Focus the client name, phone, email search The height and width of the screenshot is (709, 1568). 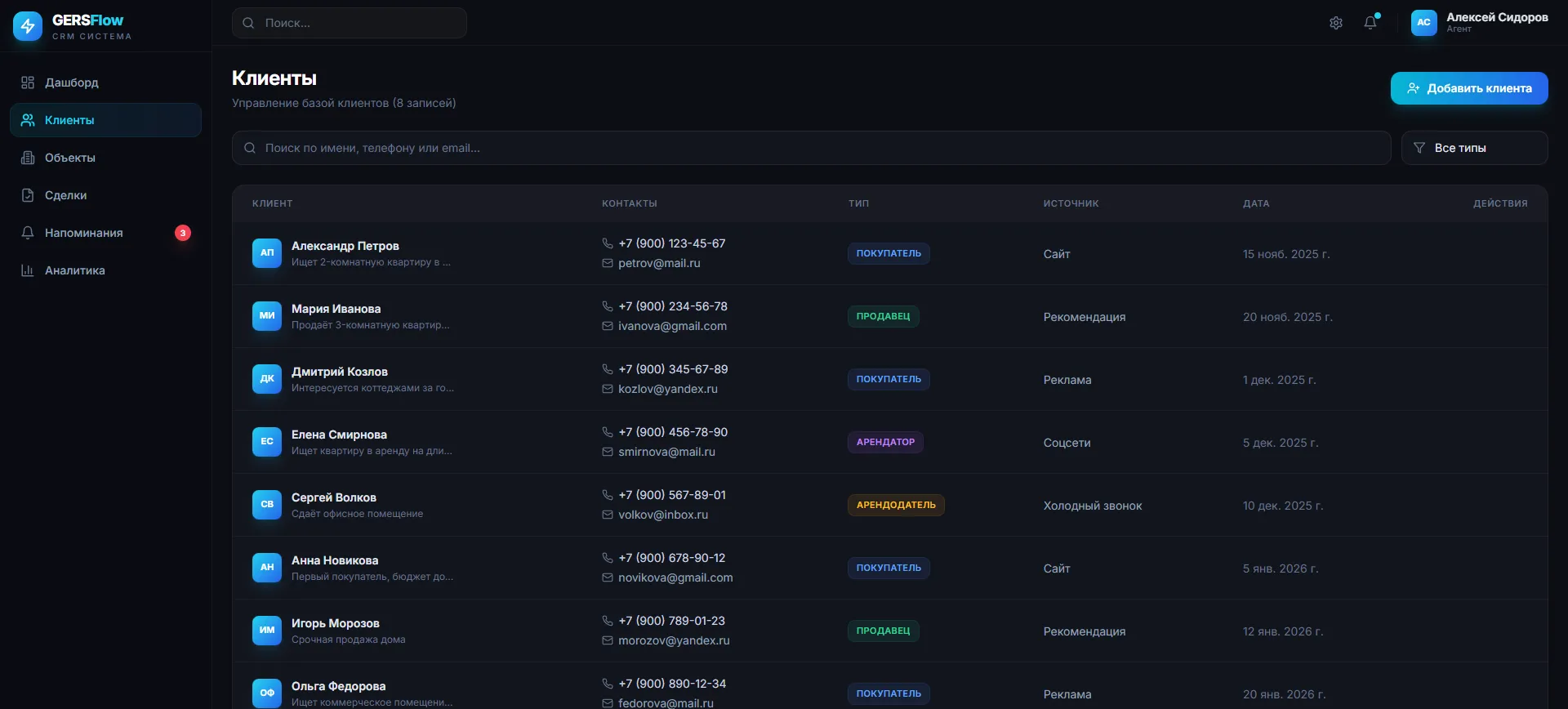tap(811, 148)
